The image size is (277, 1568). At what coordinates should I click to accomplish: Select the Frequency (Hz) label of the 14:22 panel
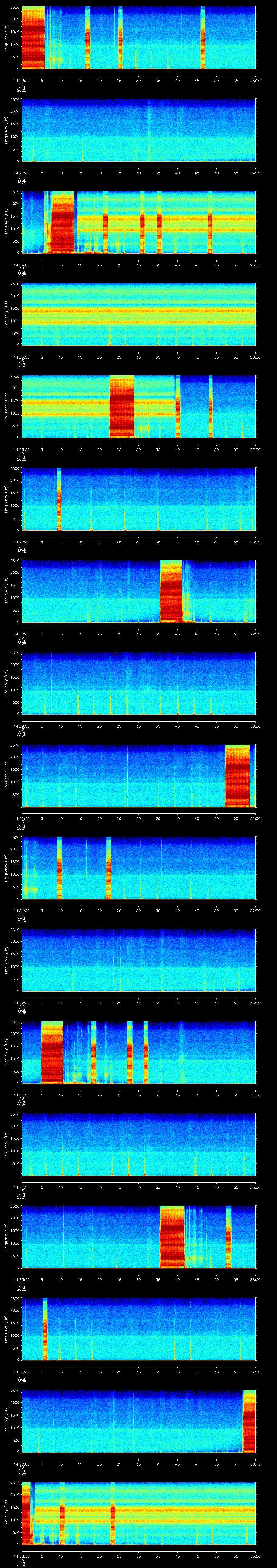[x=6, y=38]
